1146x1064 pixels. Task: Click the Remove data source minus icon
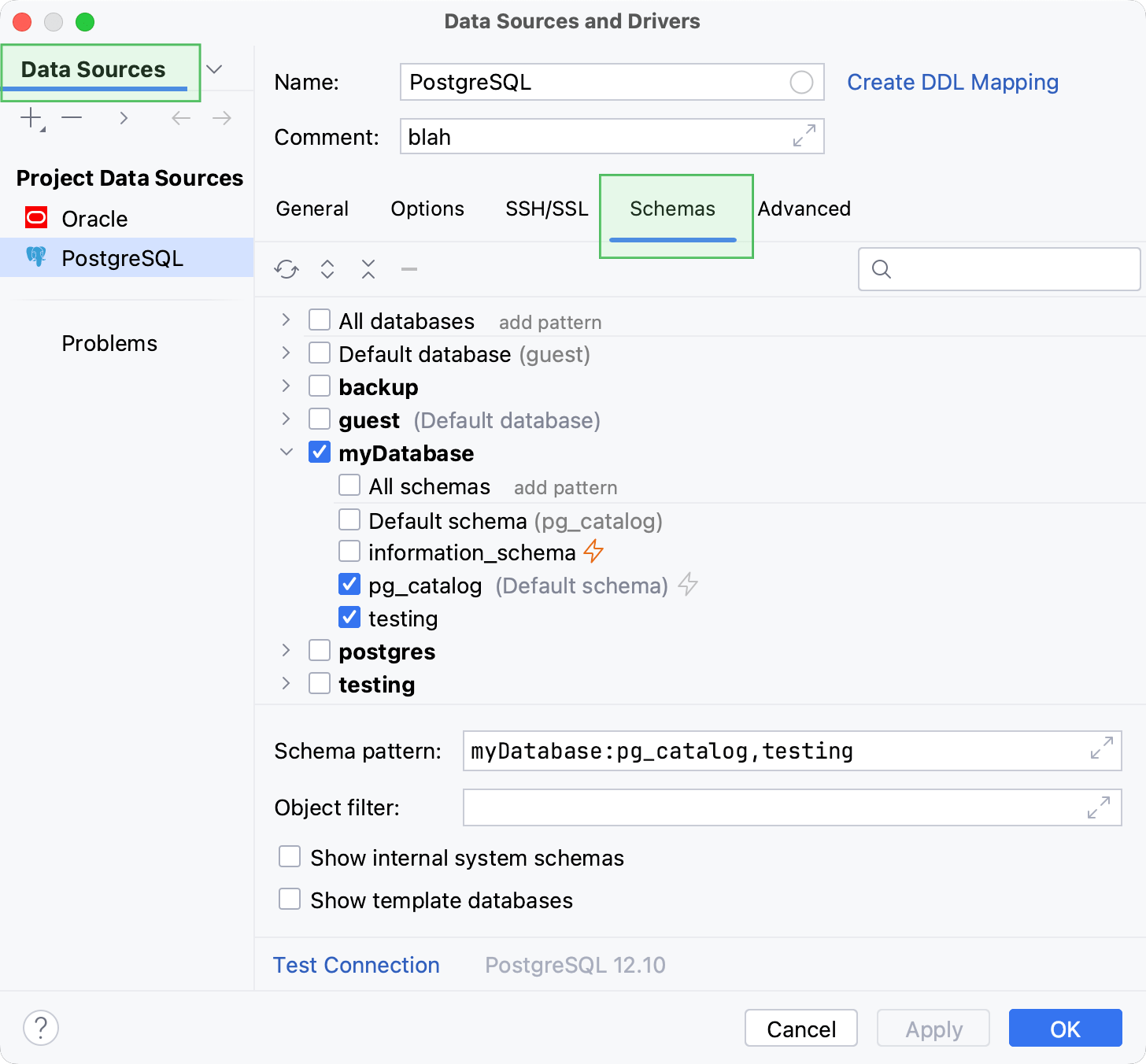[x=72, y=118]
